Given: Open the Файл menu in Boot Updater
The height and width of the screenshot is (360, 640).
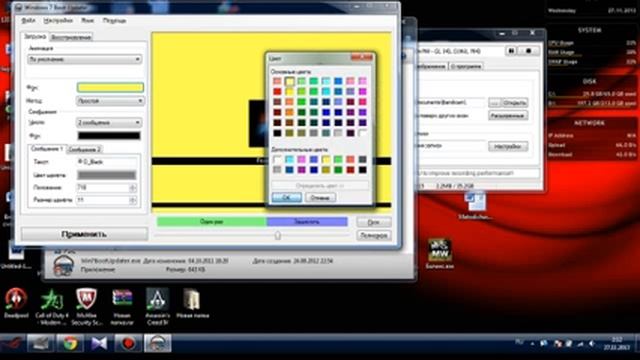Looking at the screenshot, I should click(28, 20).
